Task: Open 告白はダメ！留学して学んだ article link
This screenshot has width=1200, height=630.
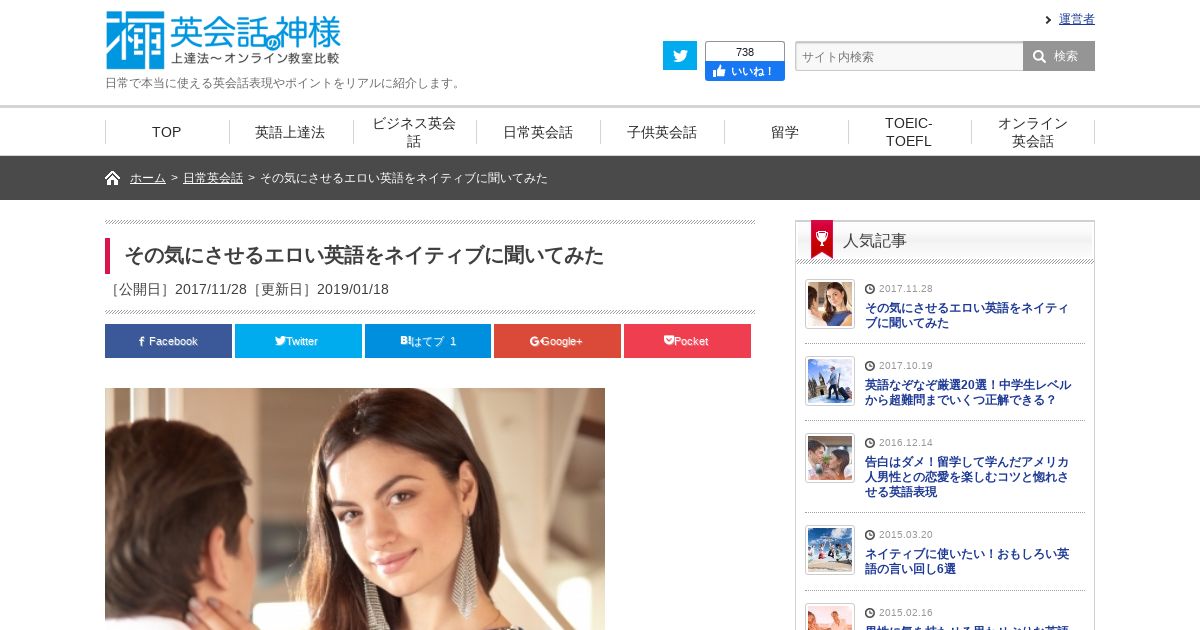Action: coord(967,477)
